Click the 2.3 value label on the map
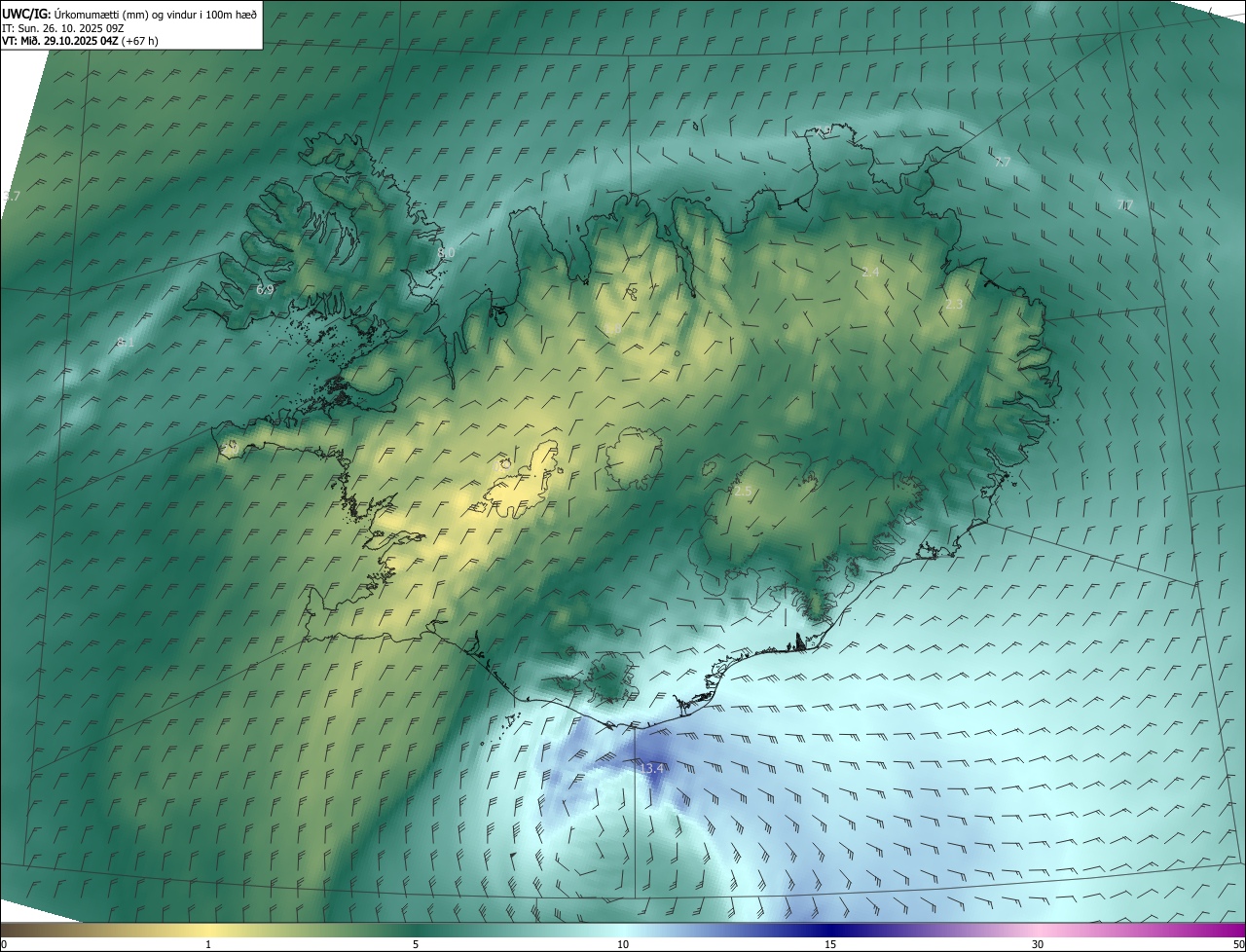 click(x=954, y=305)
